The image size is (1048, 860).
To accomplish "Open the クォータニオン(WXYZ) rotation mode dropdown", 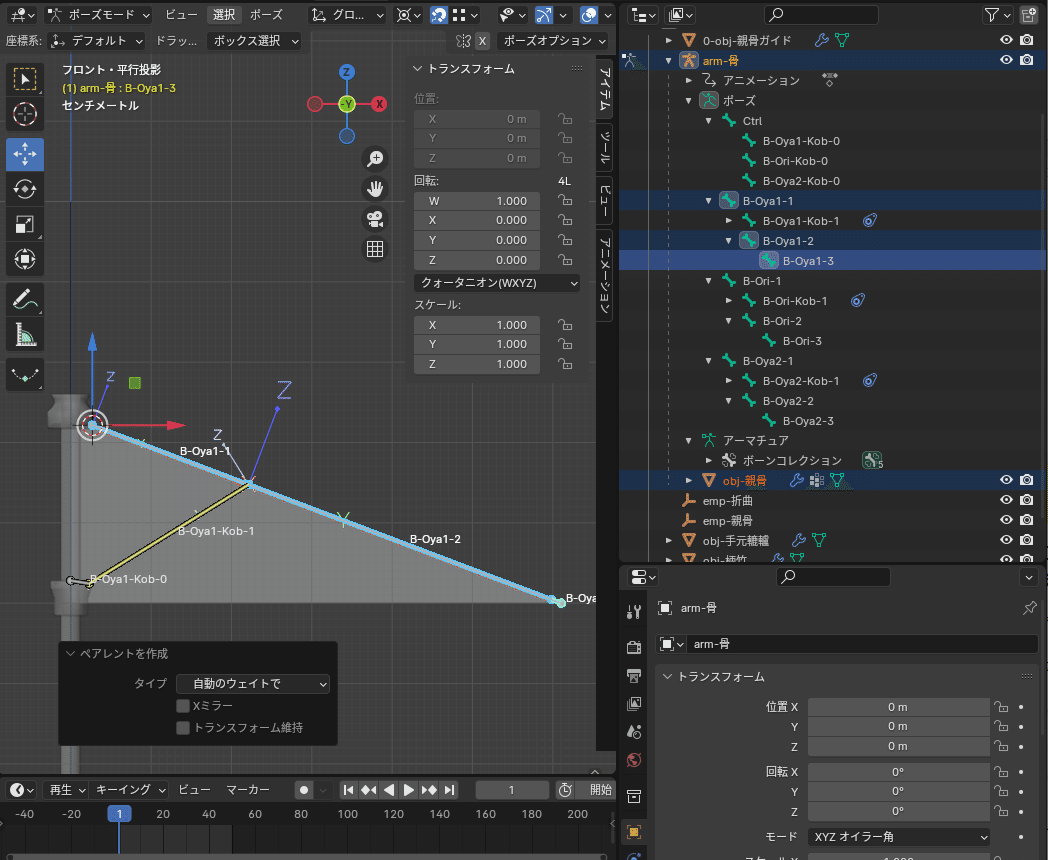I will coord(497,284).
